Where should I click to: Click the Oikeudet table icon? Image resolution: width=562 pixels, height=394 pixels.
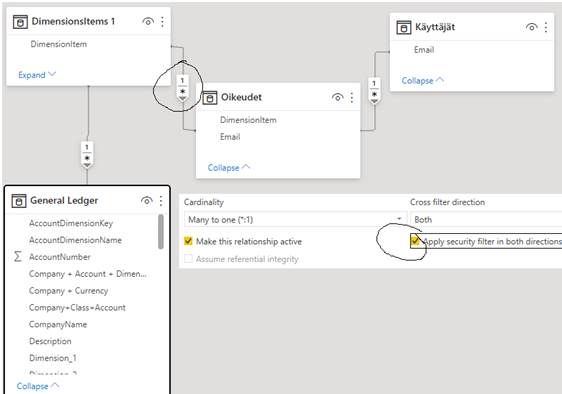(x=210, y=98)
